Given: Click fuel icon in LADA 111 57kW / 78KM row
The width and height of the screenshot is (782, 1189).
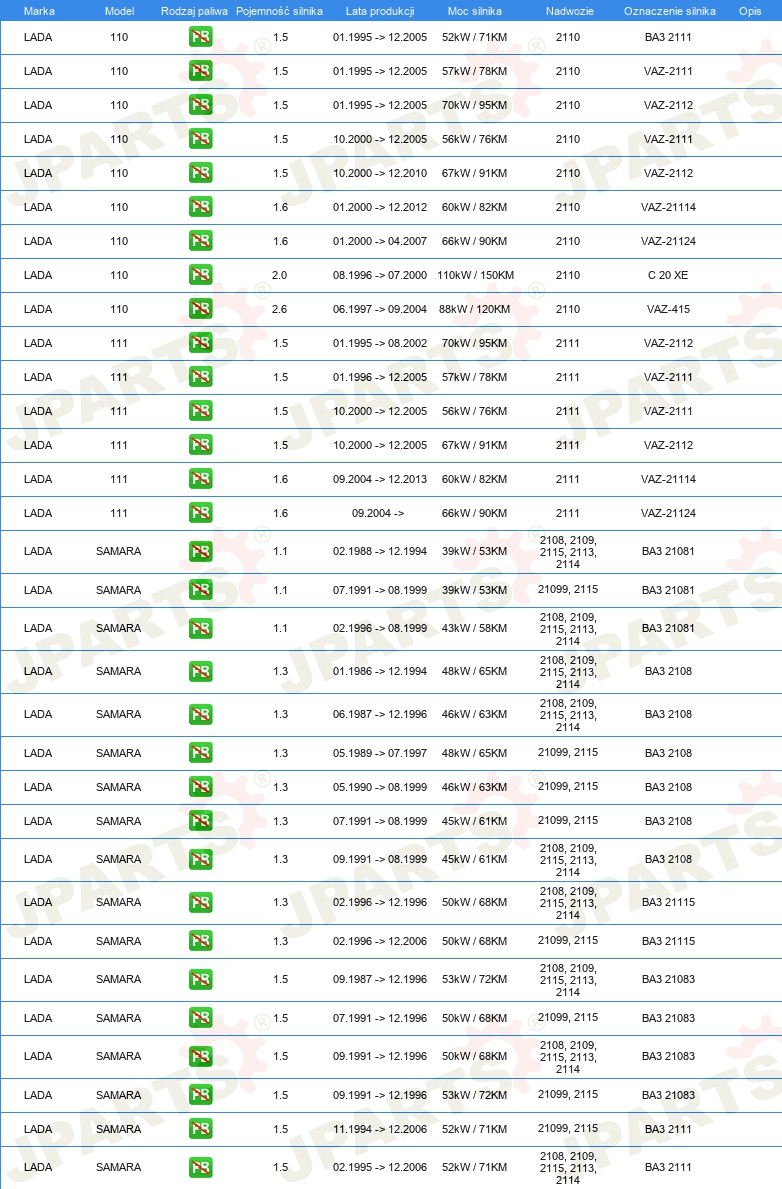Looking at the screenshot, I should pos(200,377).
